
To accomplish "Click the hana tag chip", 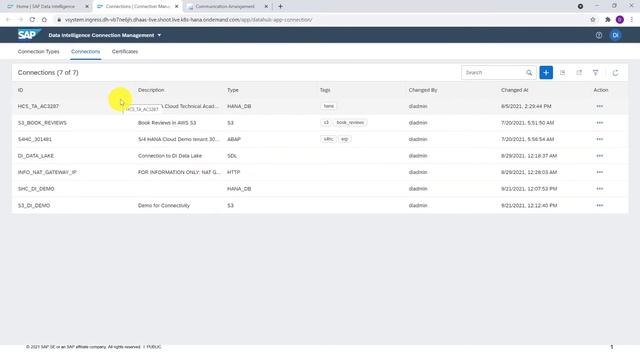I will click(329, 106).
